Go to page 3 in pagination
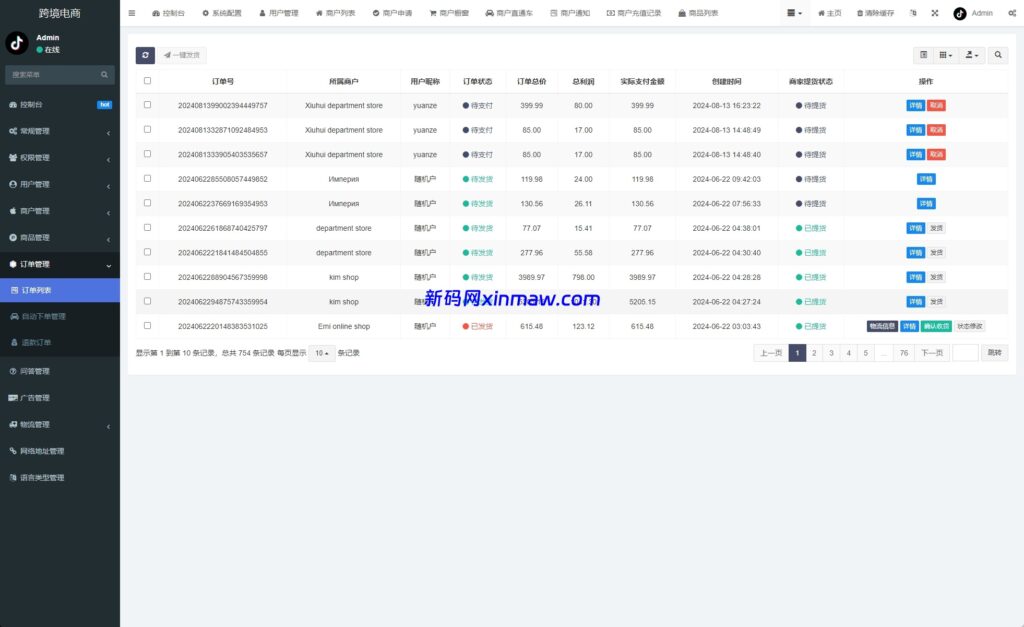 coord(831,353)
